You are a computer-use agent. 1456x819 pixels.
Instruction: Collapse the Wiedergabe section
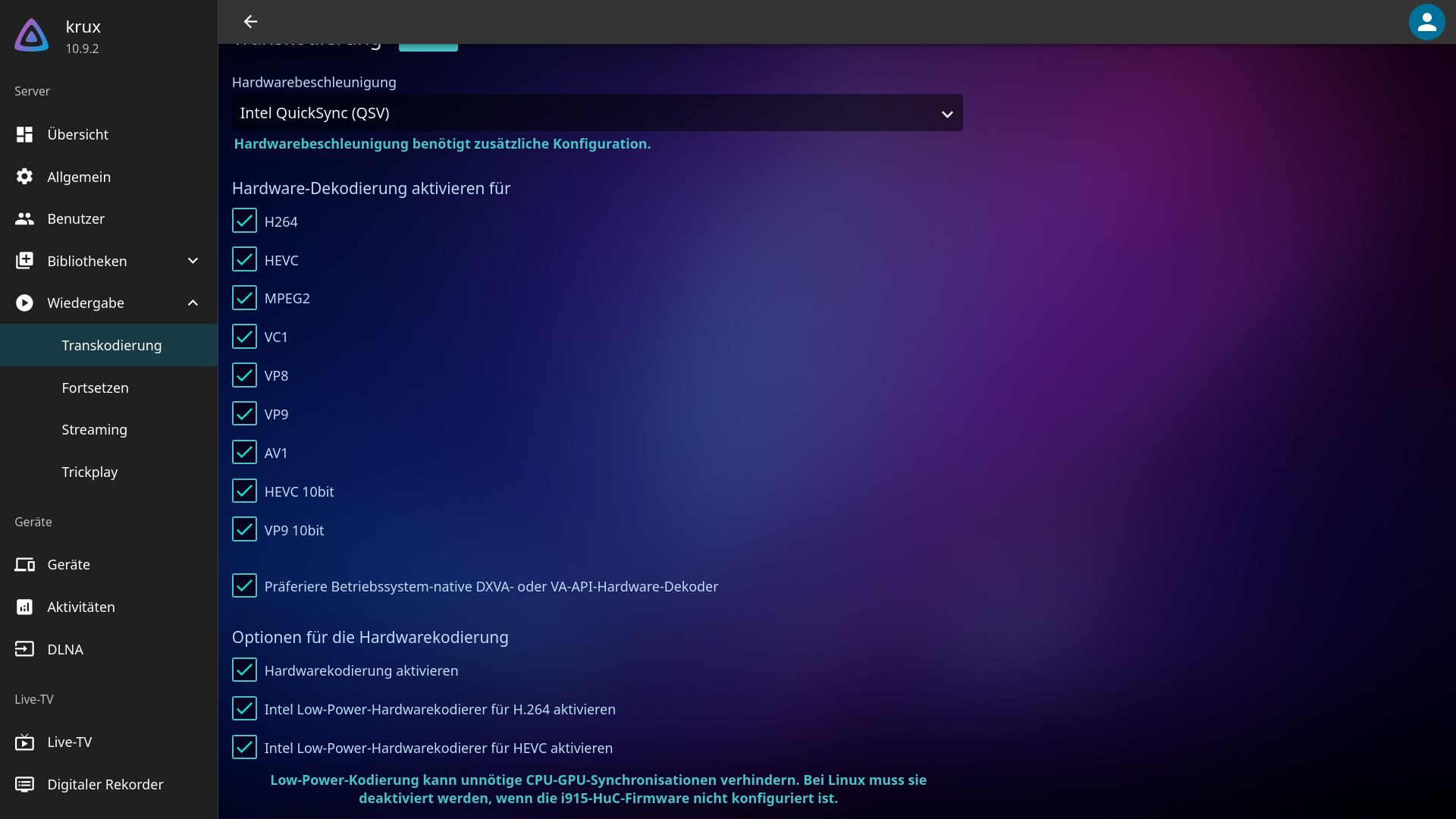[x=192, y=303]
